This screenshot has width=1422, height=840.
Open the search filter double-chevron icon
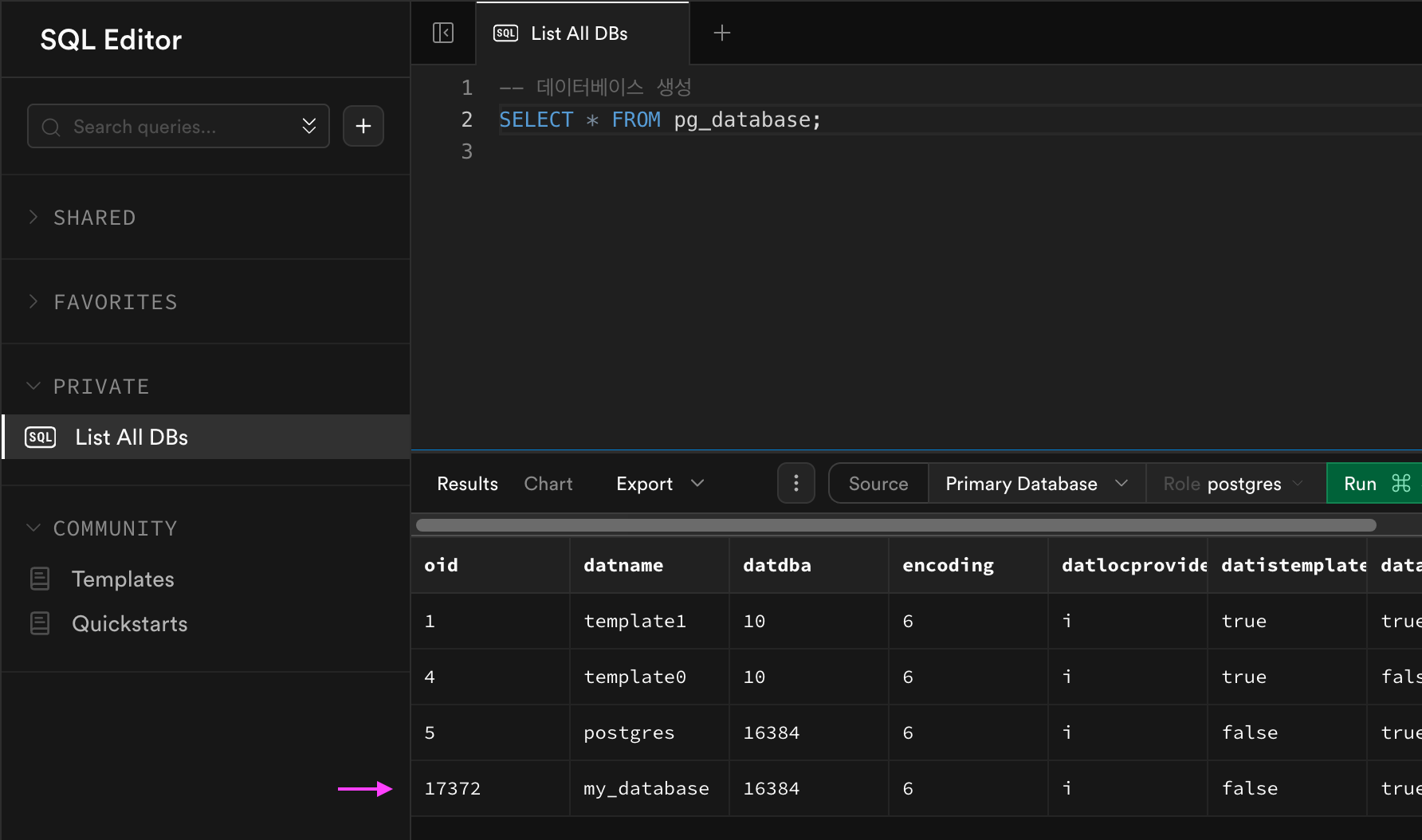point(309,126)
